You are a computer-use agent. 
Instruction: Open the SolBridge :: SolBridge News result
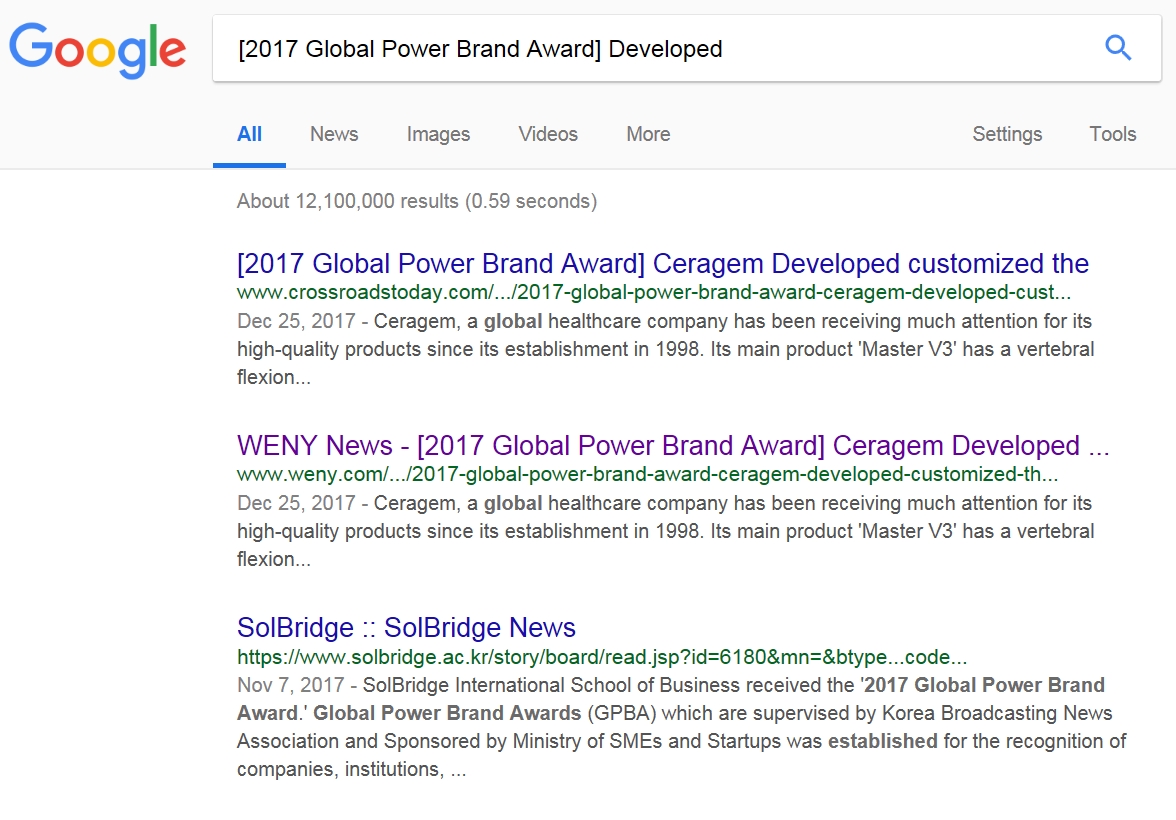(406, 627)
